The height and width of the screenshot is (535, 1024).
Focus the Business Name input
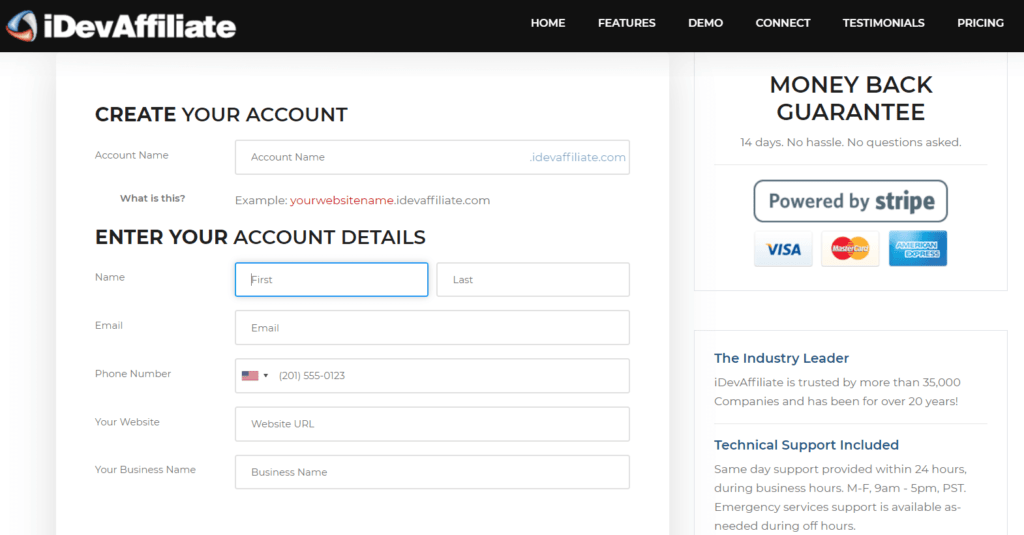tap(432, 472)
